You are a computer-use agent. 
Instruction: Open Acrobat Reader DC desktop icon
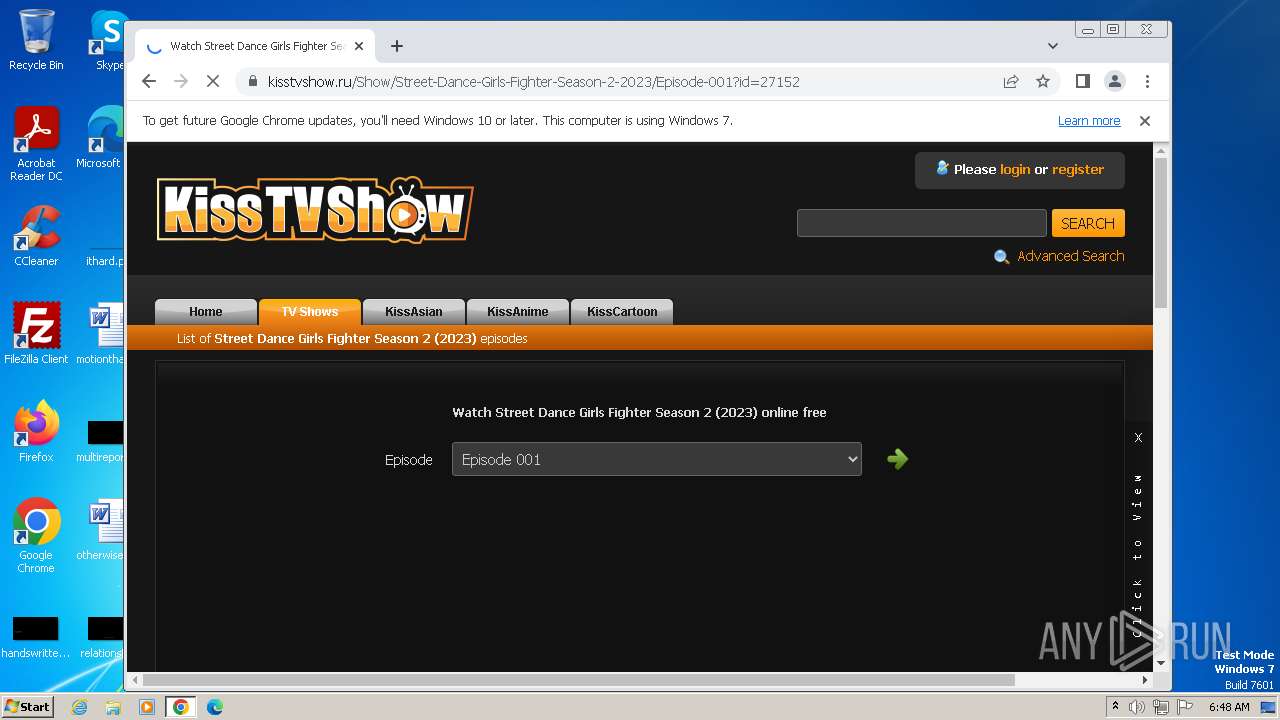coord(36,145)
